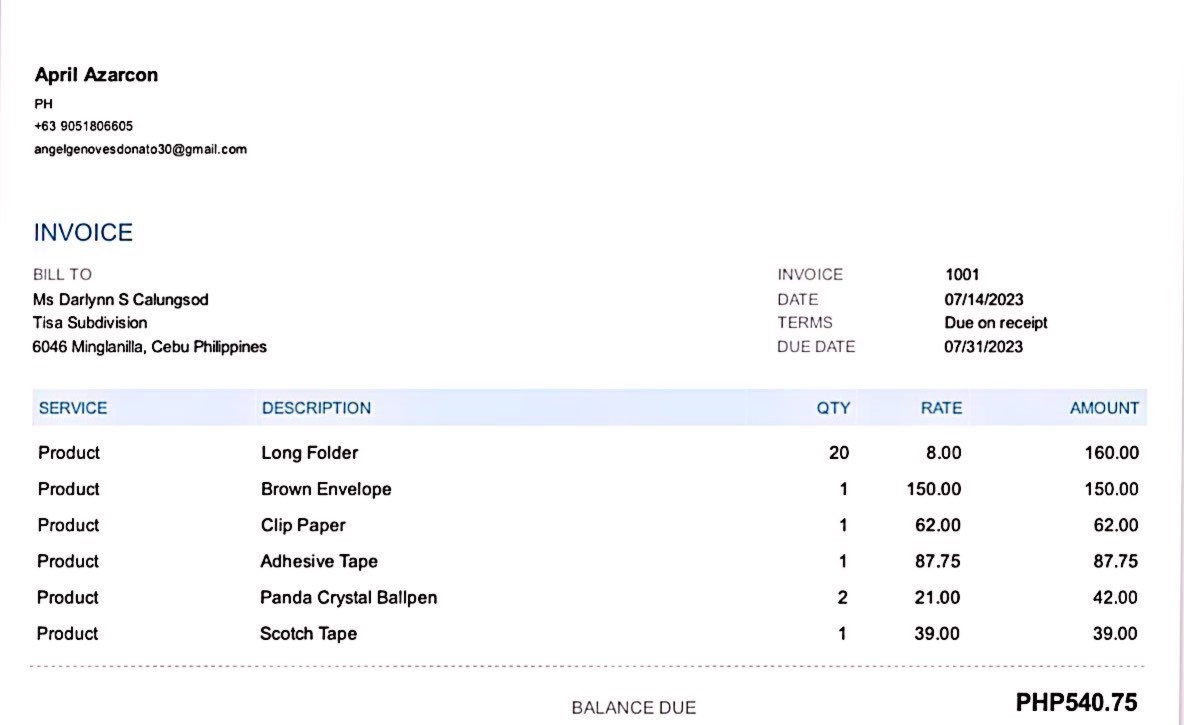The image size is (1184, 725).
Task: Click the DESCRIPTION column header
Action: [316, 408]
